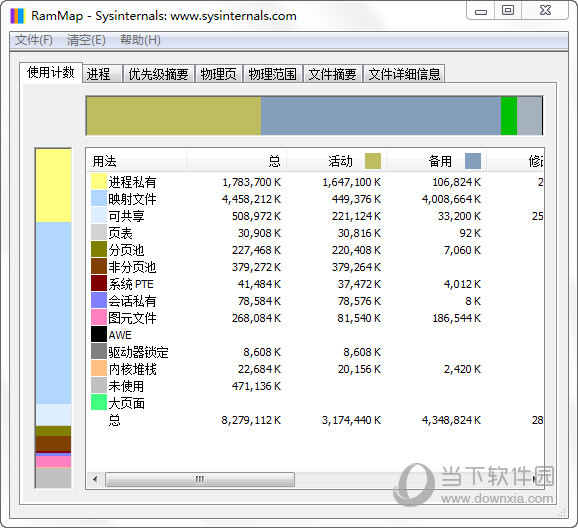The width and height of the screenshot is (578, 528).
Task: Select the 非分页池 row label
Action: coord(132,267)
